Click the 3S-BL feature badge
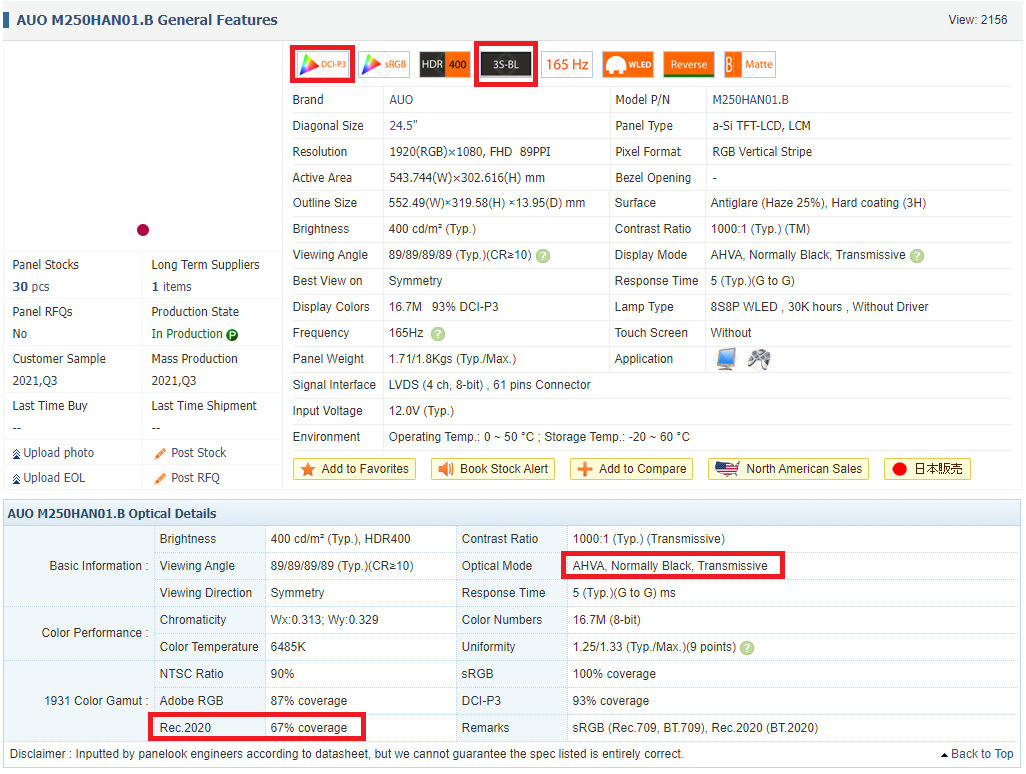The image size is (1026, 774). point(506,64)
